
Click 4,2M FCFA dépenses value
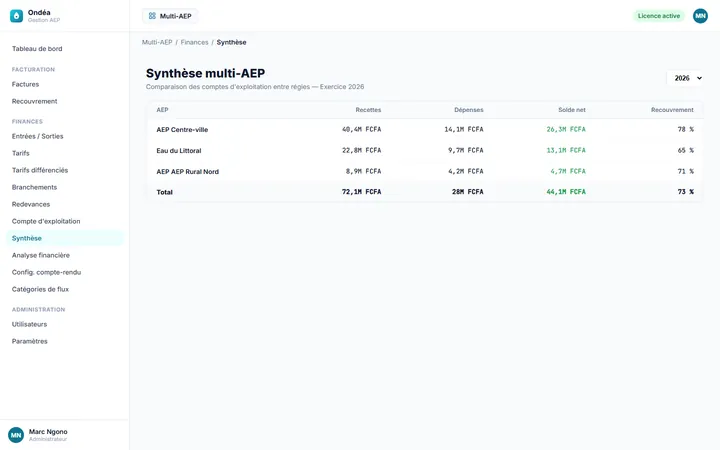(466, 171)
